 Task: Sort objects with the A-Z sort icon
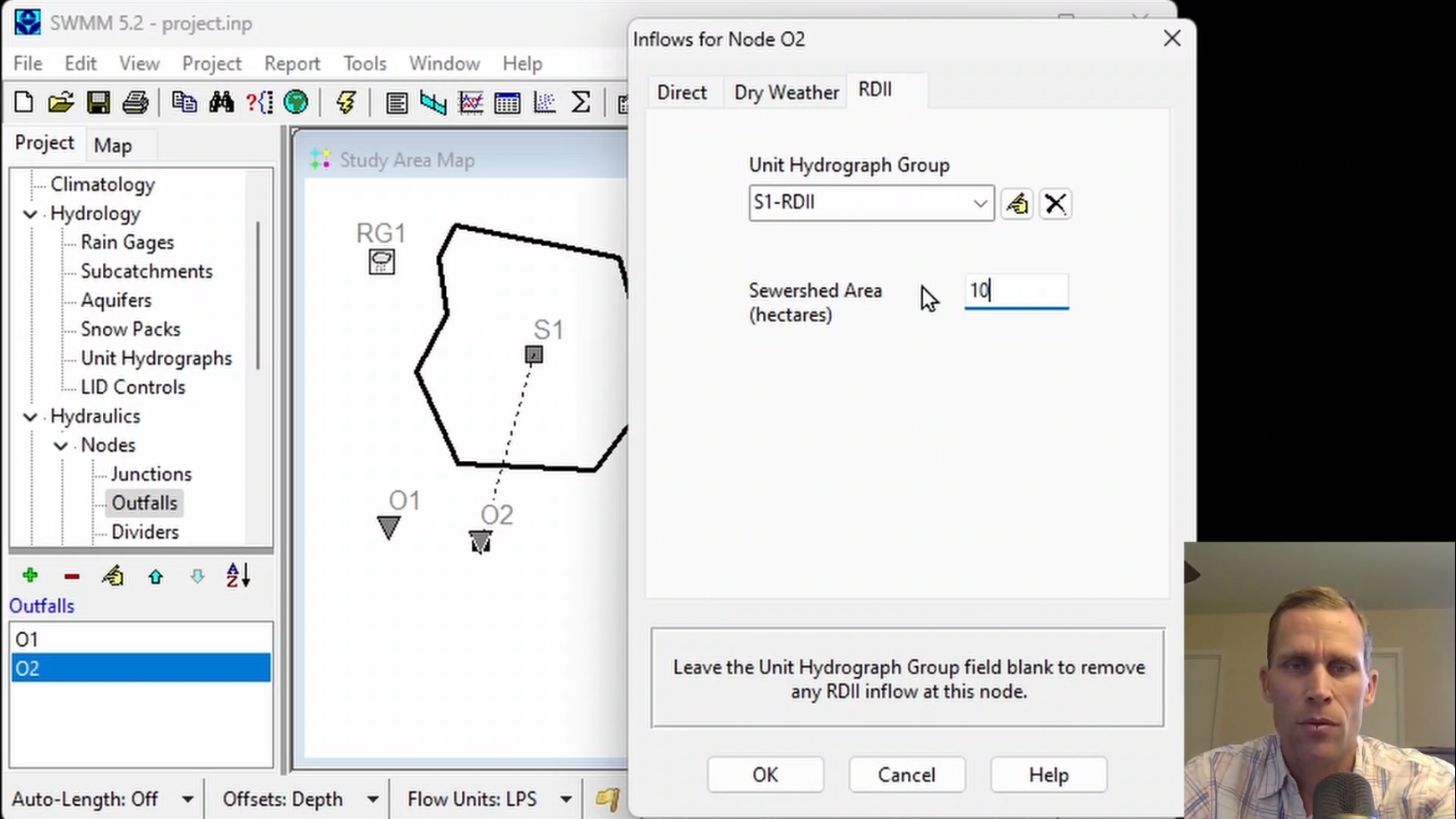coord(238,576)
